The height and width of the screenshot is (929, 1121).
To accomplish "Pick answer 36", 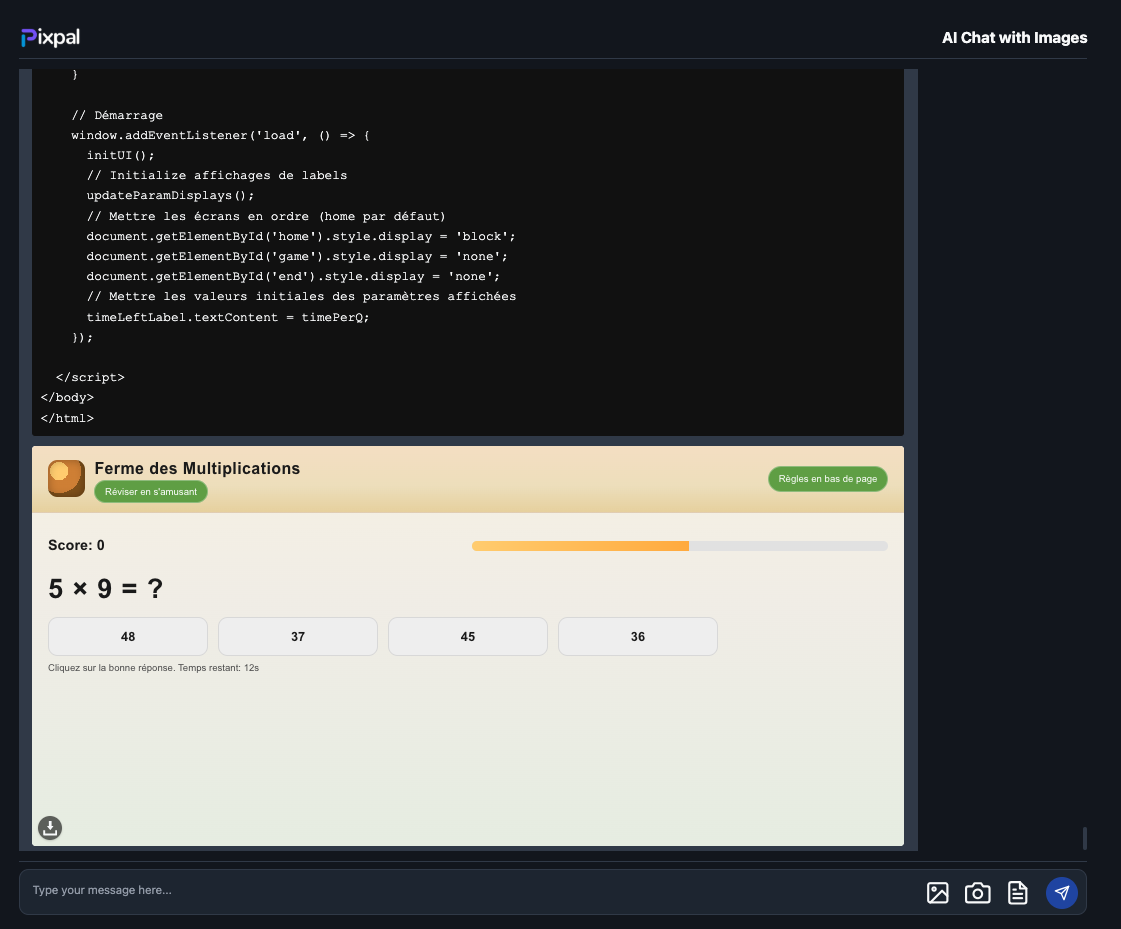I will point(638,637).
